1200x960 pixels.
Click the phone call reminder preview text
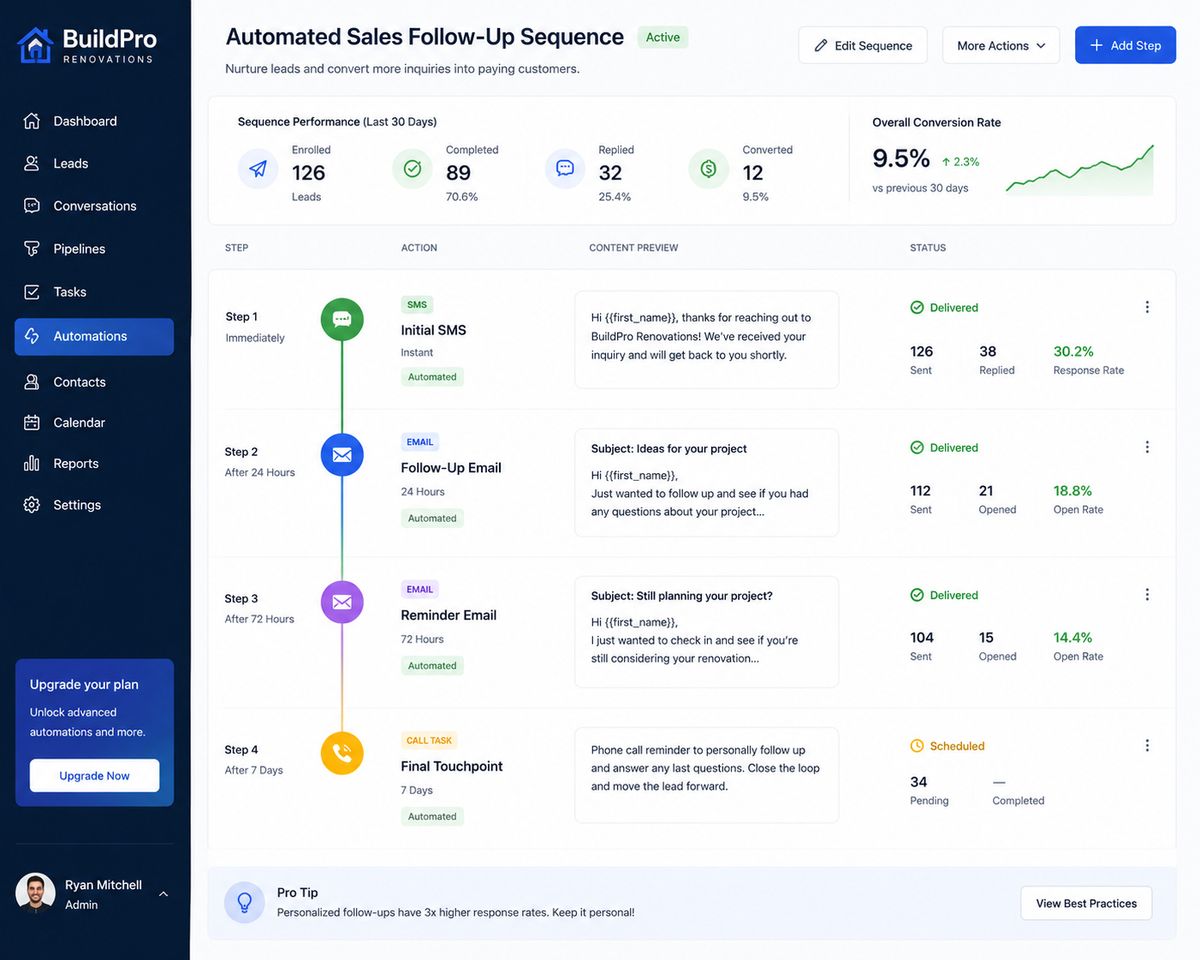pos(705,768)
